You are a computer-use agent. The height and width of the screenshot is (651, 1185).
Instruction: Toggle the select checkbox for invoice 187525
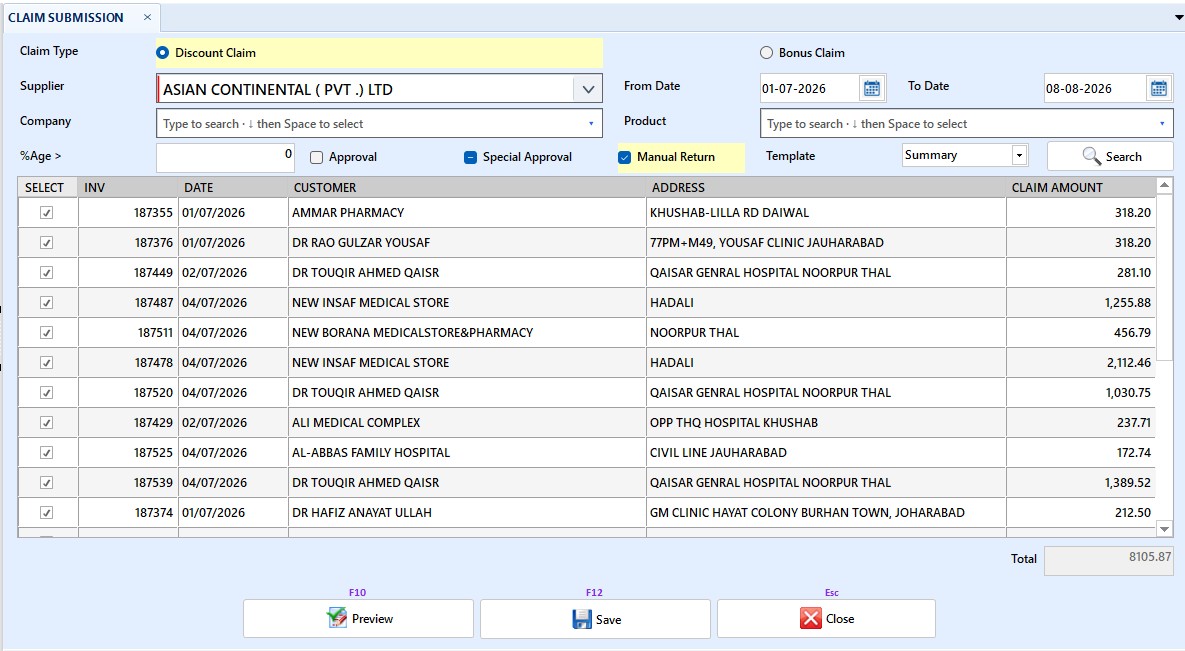46,452
